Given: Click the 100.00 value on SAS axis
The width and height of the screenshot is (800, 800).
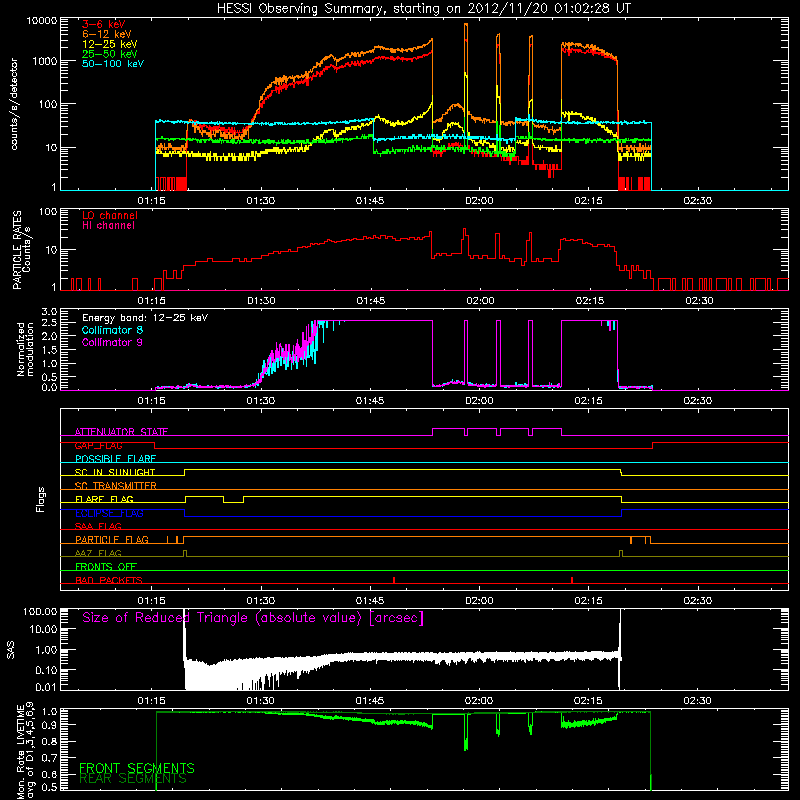Looking at the screenshot, I should point(40,611).
